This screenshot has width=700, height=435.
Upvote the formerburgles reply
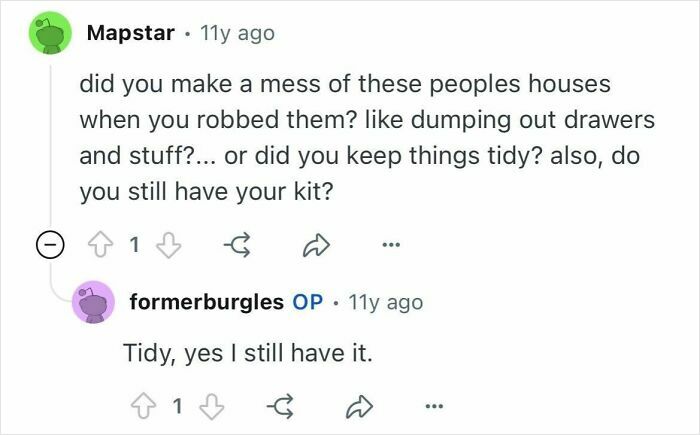(x=143, y=406)
